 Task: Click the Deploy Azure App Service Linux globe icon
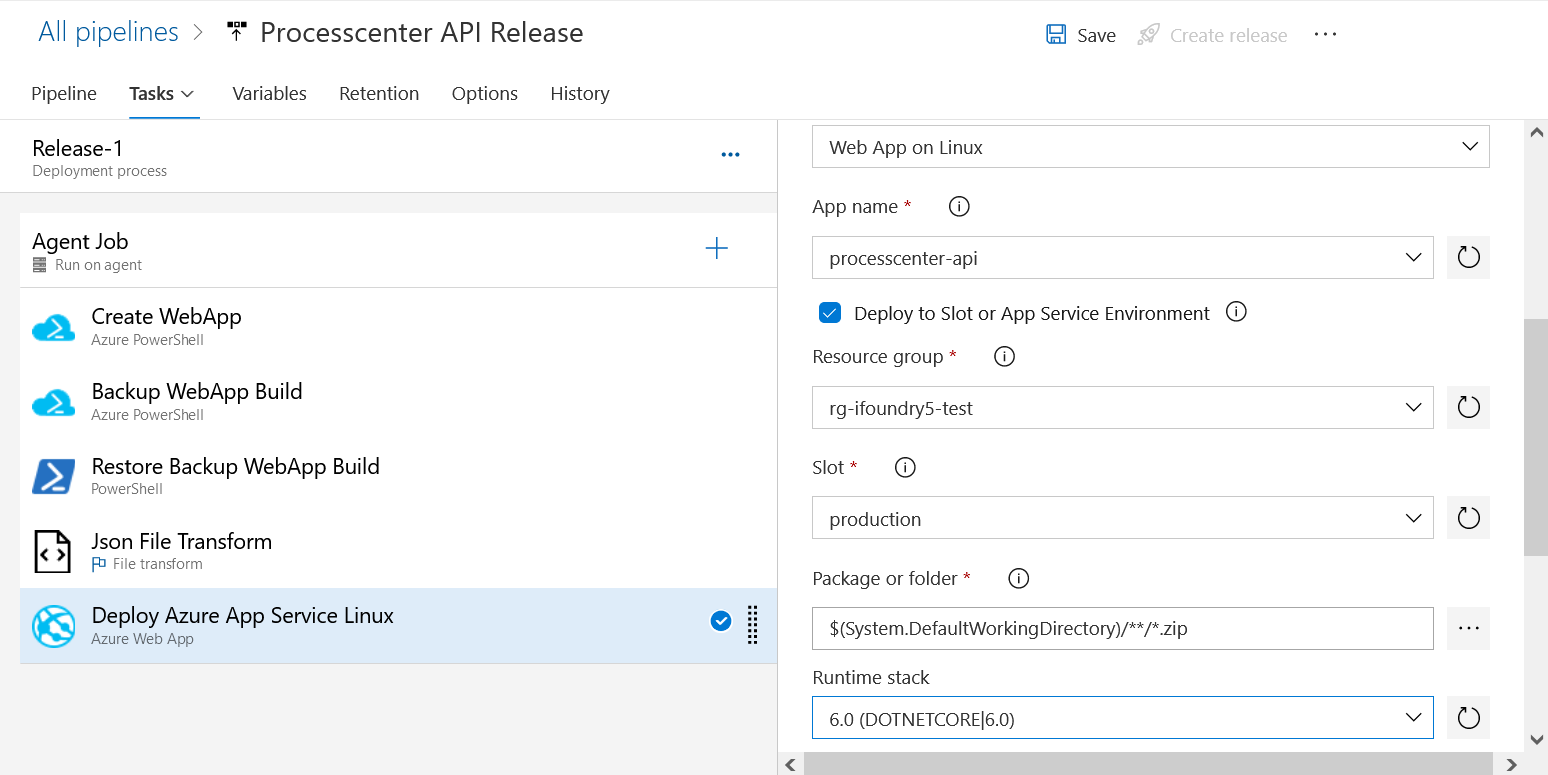(53, 626)
